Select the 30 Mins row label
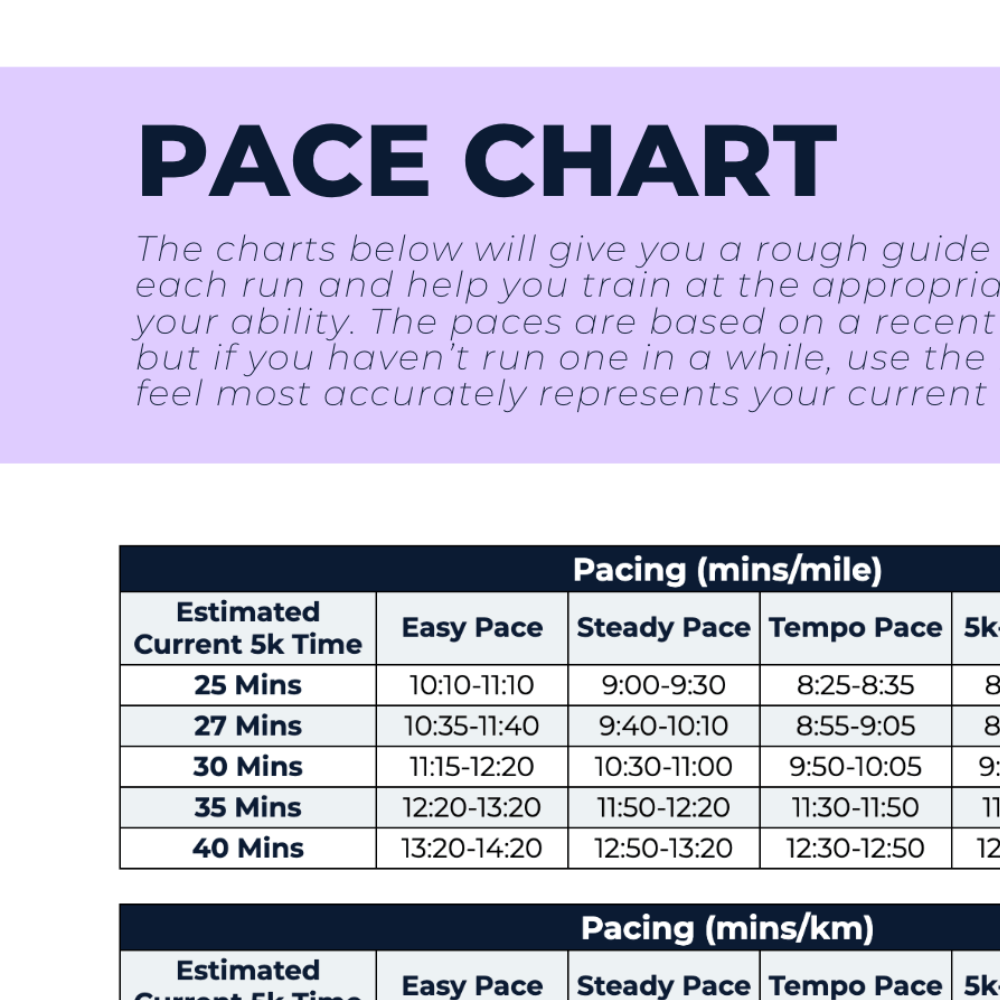This screenshot has width=1000, height=1000. 248,767
